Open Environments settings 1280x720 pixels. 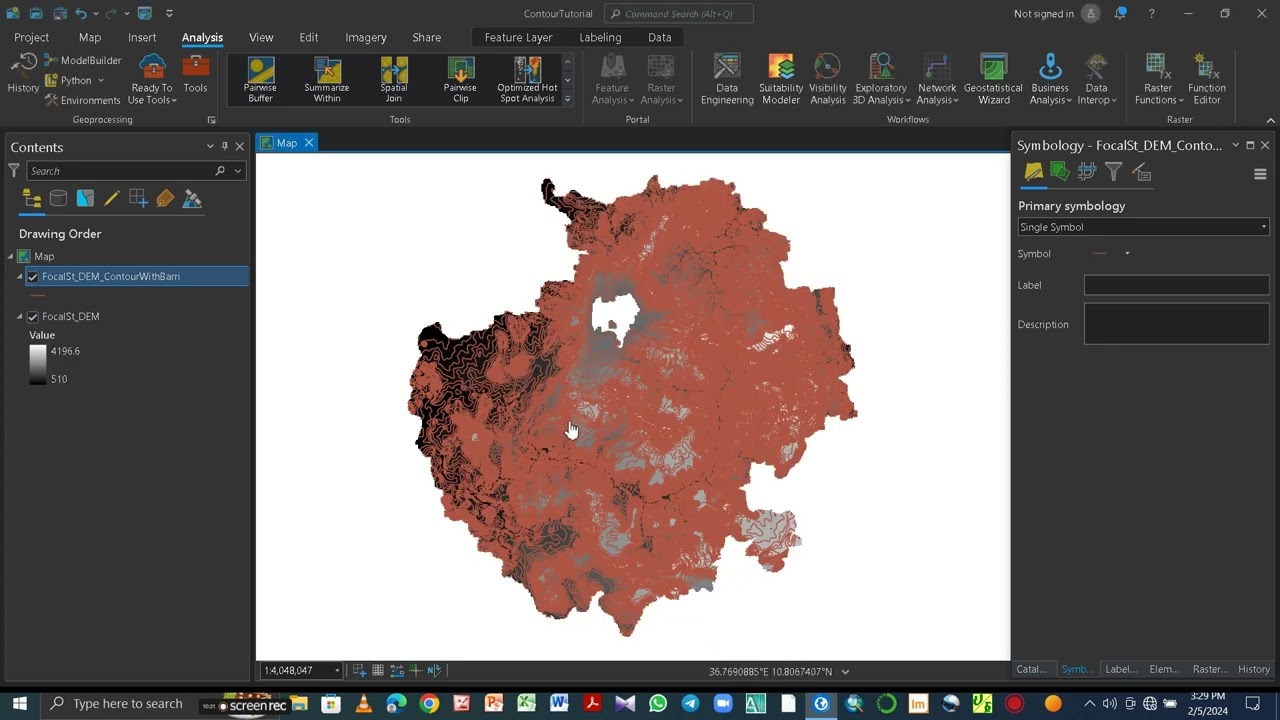click(x=83, y=100)
